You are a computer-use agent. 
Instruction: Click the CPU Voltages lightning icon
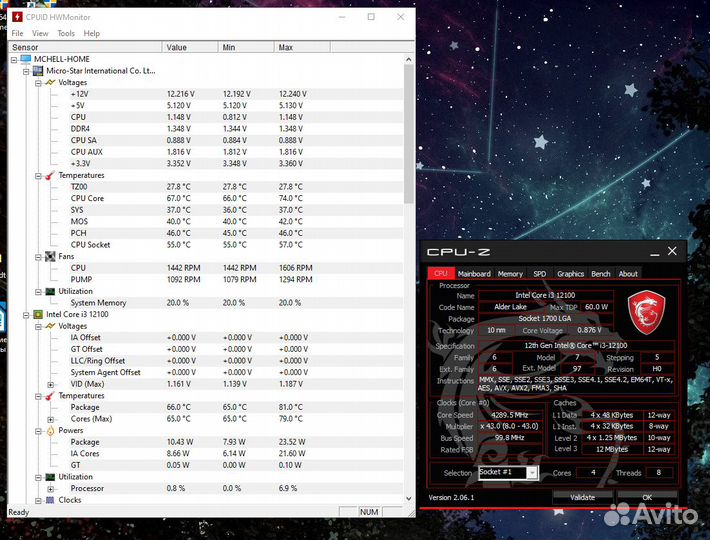(x=50, y=326)
